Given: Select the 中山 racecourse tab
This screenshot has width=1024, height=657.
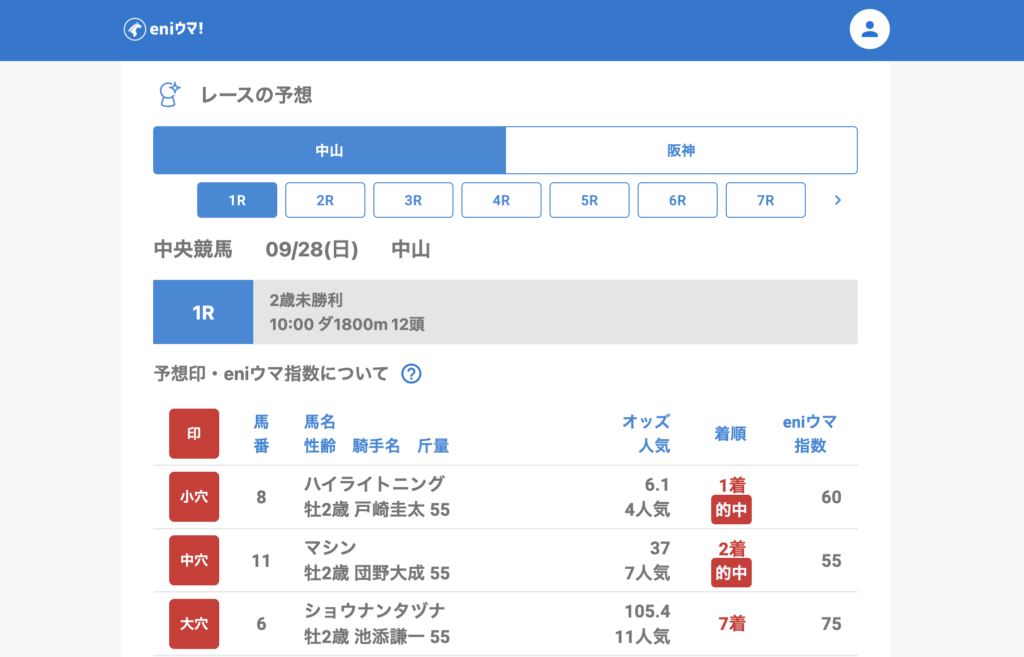Looking at the screenshot, I should pyautogui.click(x=329, y=150).
